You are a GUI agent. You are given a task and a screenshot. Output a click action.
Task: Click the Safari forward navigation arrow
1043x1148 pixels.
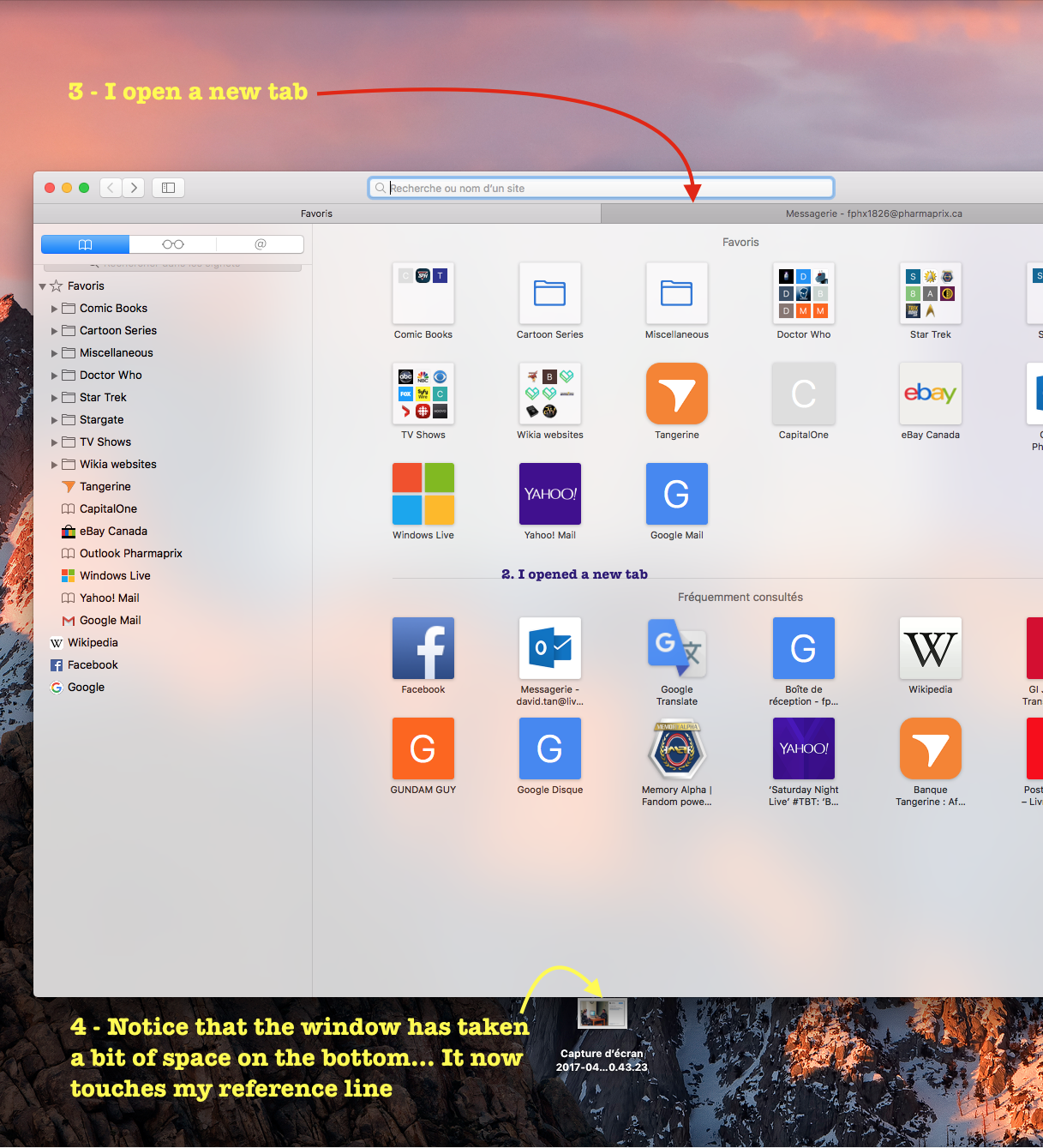[134, 188]
